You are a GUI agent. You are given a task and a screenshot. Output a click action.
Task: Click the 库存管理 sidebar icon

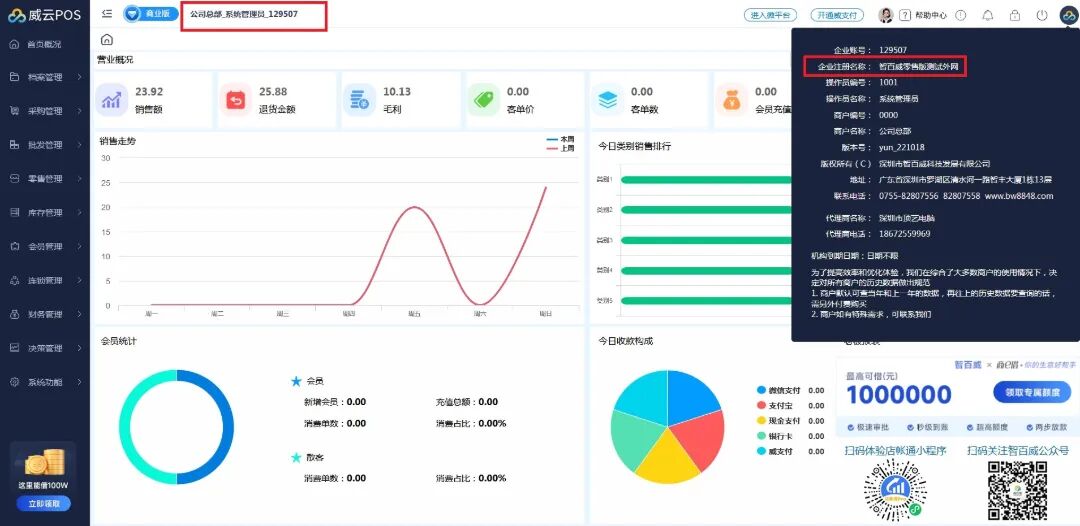pyautogui.click(x=14, y=213)
